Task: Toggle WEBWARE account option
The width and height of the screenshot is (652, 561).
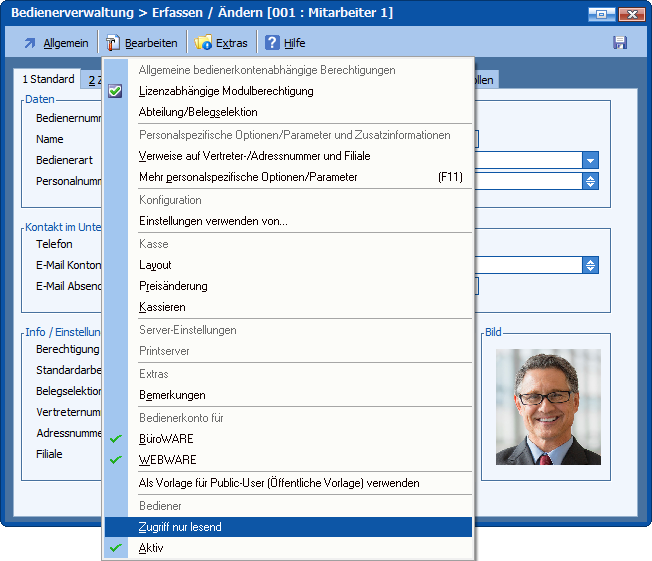Action: [167, 460]
